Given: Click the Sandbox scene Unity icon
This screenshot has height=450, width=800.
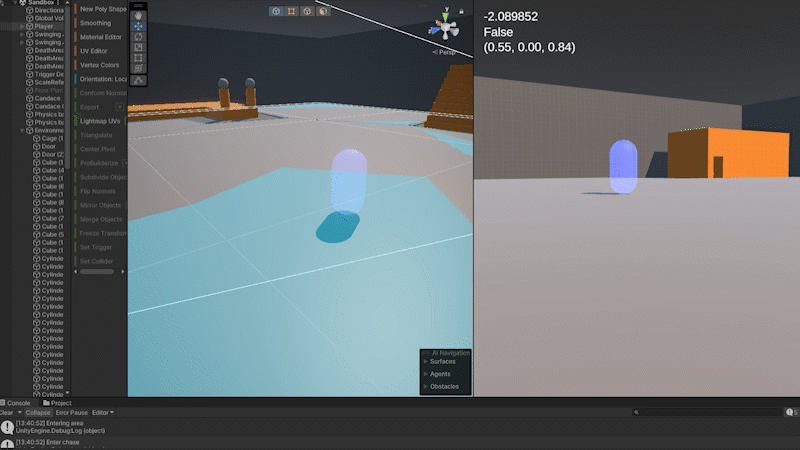Looking at the screenshot, I should tap(22, 3).
